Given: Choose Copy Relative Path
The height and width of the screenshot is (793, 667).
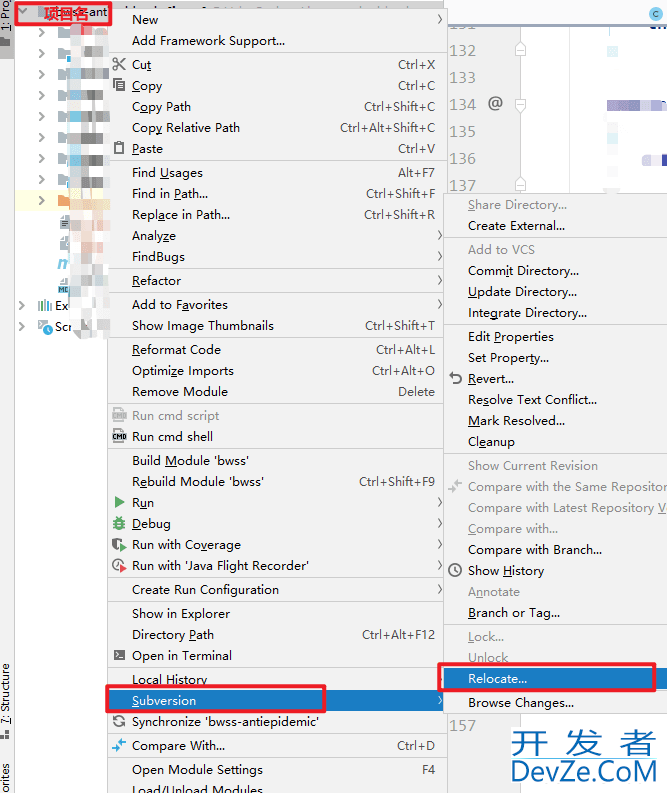Looking at the screenshot, I should click(x=277, y=127).
